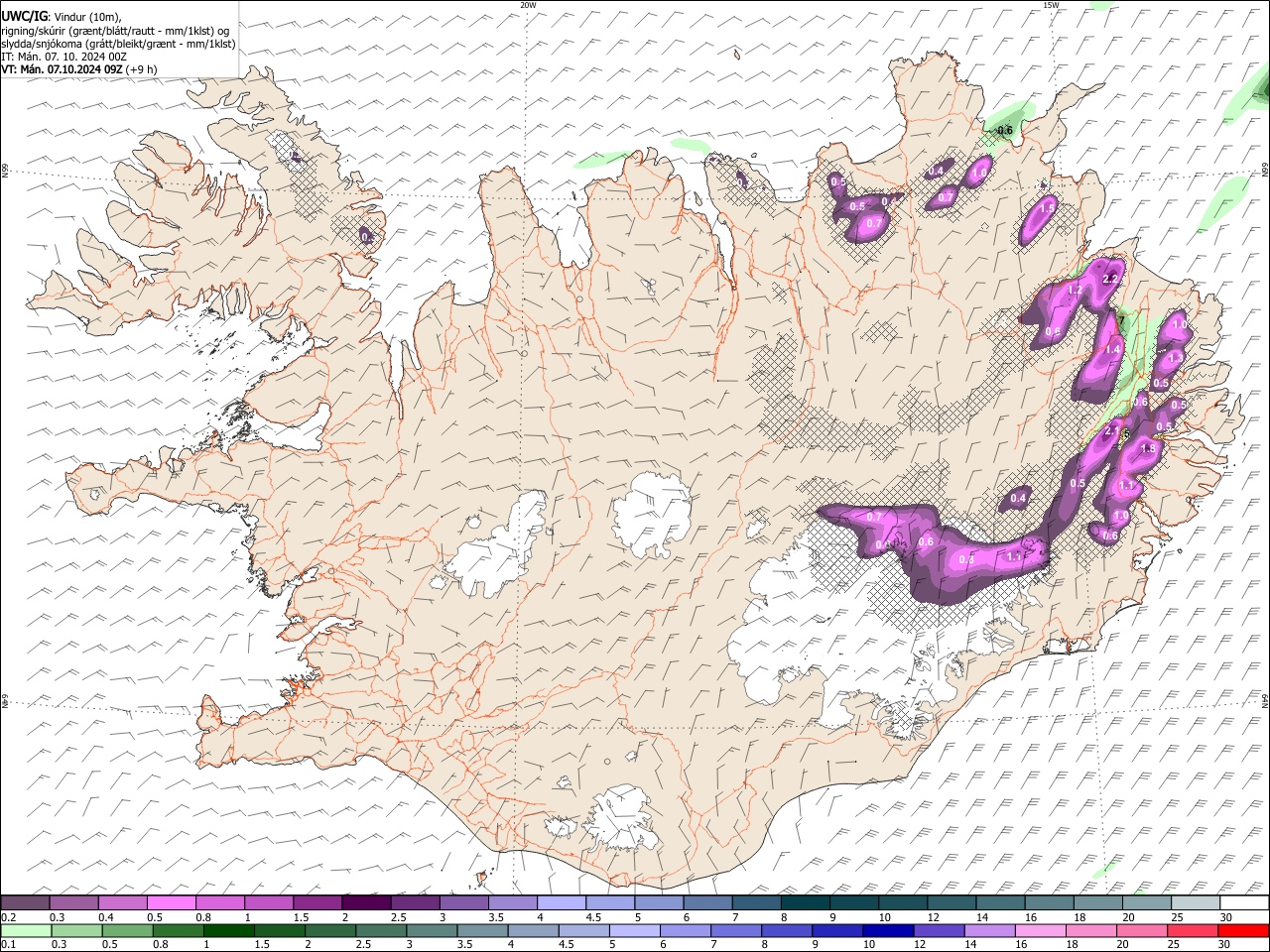
Task: Click the lavender upper legend swatch at 4
Action: [x=562, y=902]
